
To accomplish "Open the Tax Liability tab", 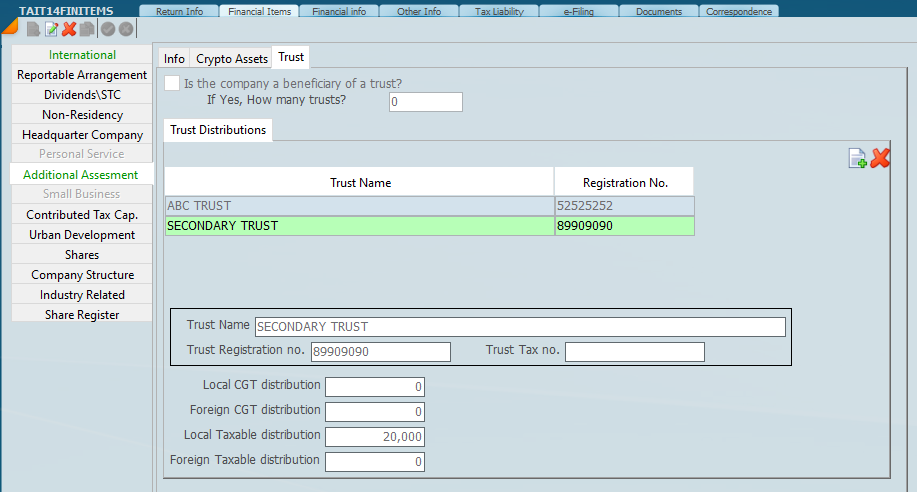I will coord(499,12).
